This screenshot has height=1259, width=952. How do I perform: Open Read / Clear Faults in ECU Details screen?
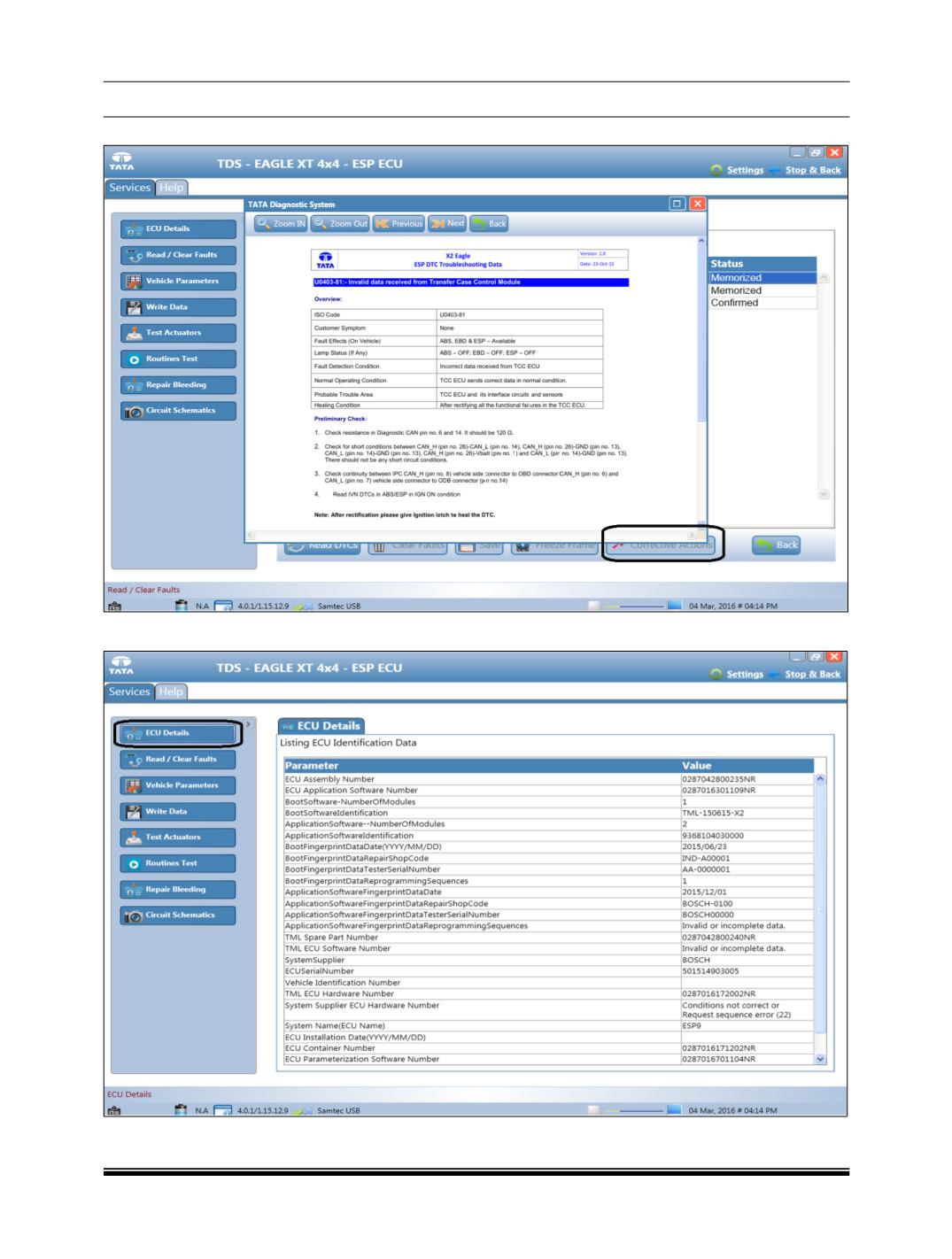coord(178,760)
